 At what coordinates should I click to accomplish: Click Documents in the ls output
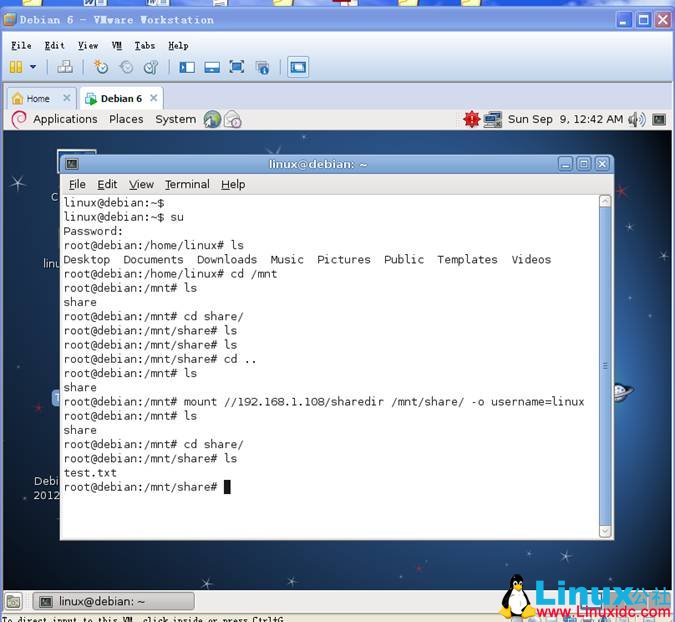pyautogui.click(x=153, y=260)
